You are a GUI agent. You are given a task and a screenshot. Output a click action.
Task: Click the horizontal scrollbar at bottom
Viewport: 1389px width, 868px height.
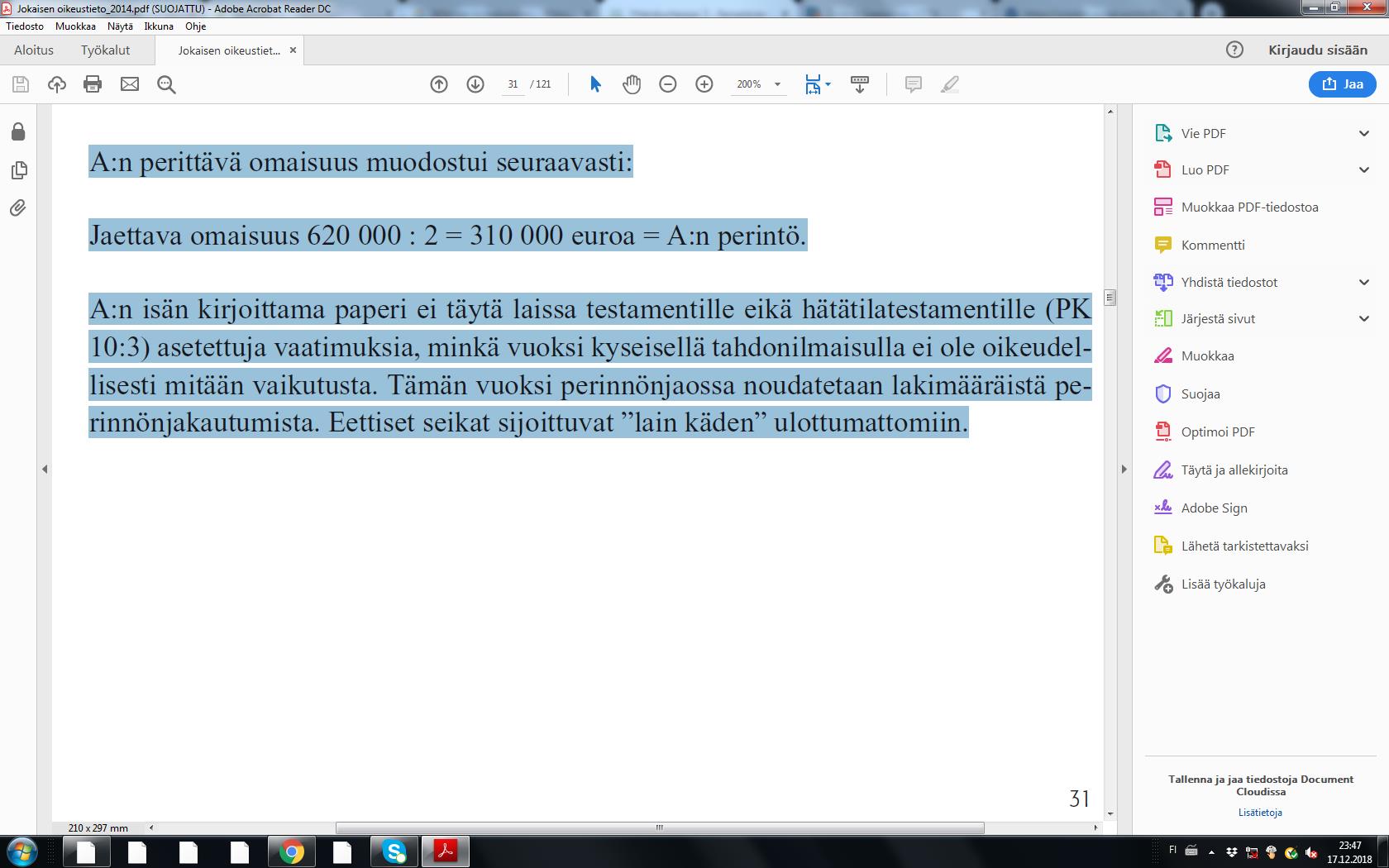point(659,827)
